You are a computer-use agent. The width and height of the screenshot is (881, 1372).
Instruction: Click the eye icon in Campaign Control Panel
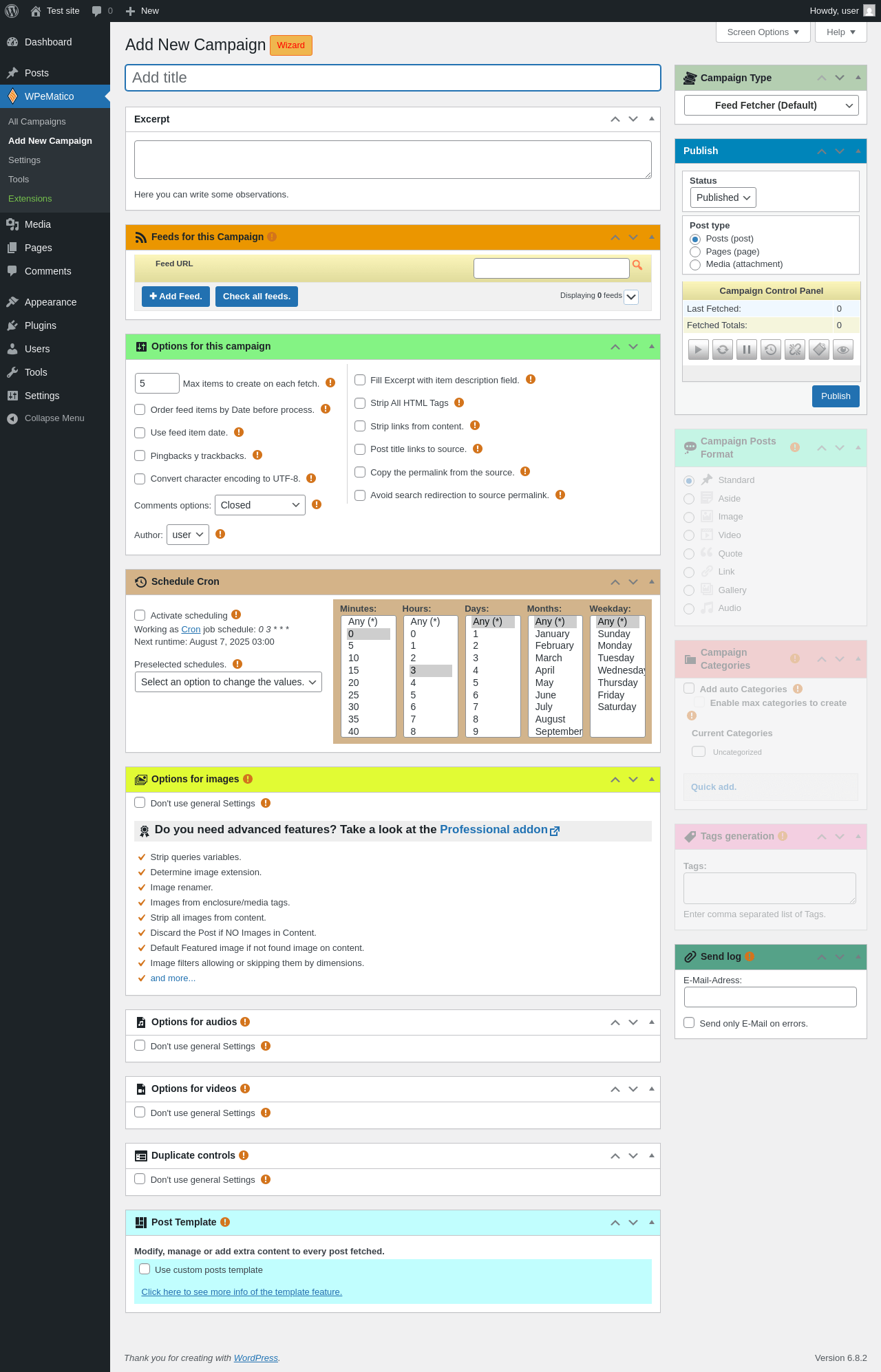click(842, 350)
